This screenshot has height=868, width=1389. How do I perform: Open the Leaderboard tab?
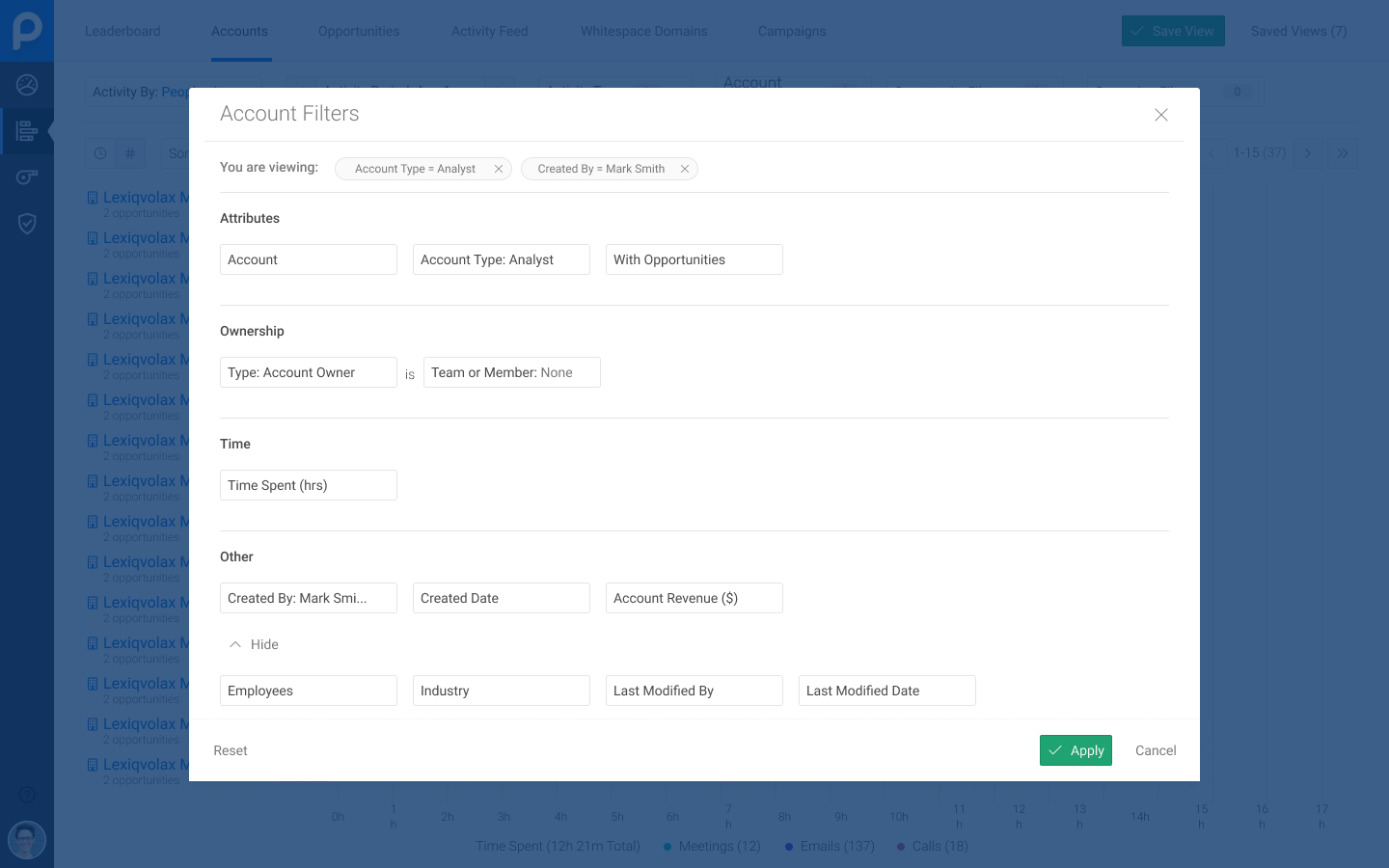click(123, 31)
